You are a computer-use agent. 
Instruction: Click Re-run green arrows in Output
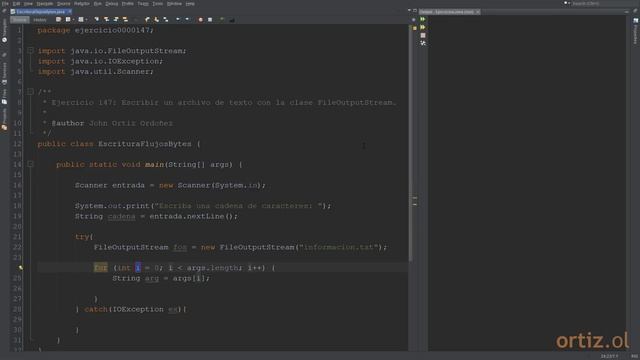point(423,19)
